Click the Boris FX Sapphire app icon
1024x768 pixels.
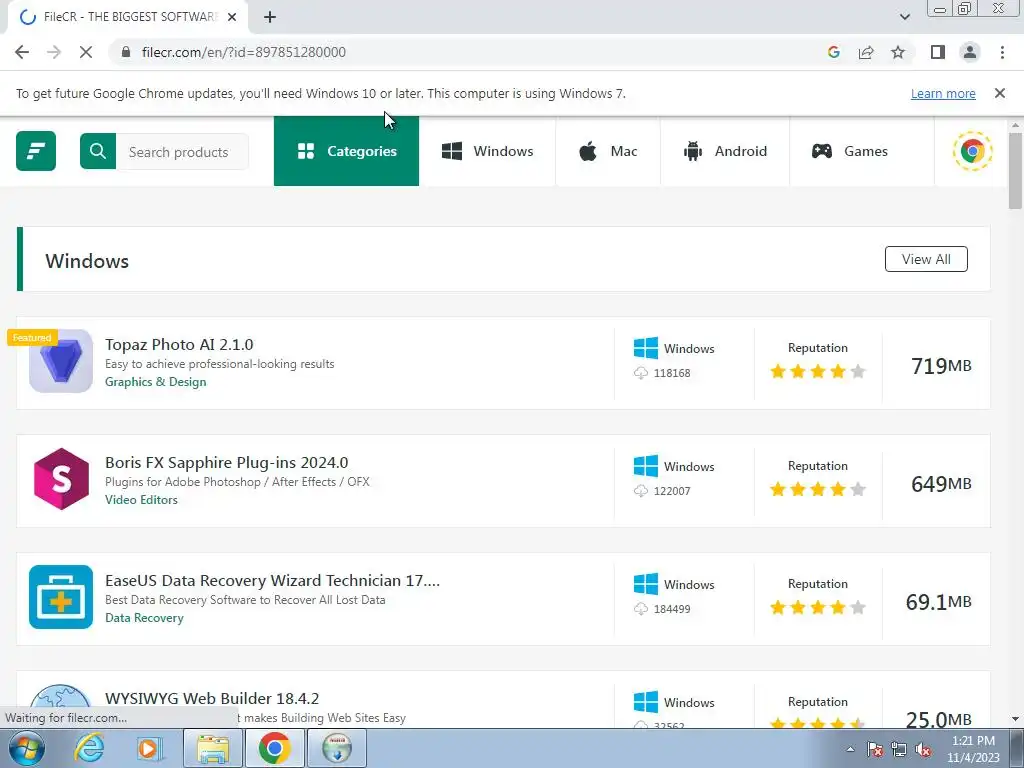(61, 479)
